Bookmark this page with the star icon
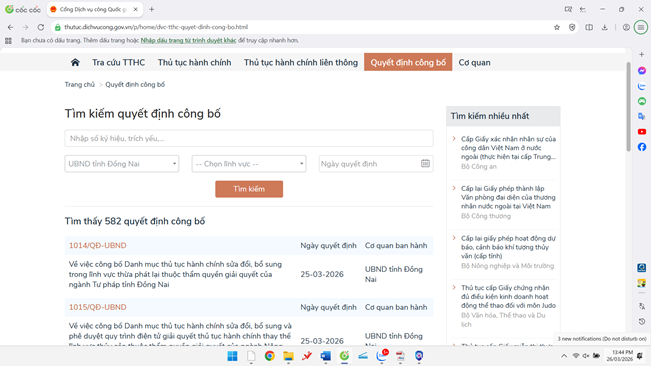Viewport: 651px width, 366px height. tap(557, 27)
